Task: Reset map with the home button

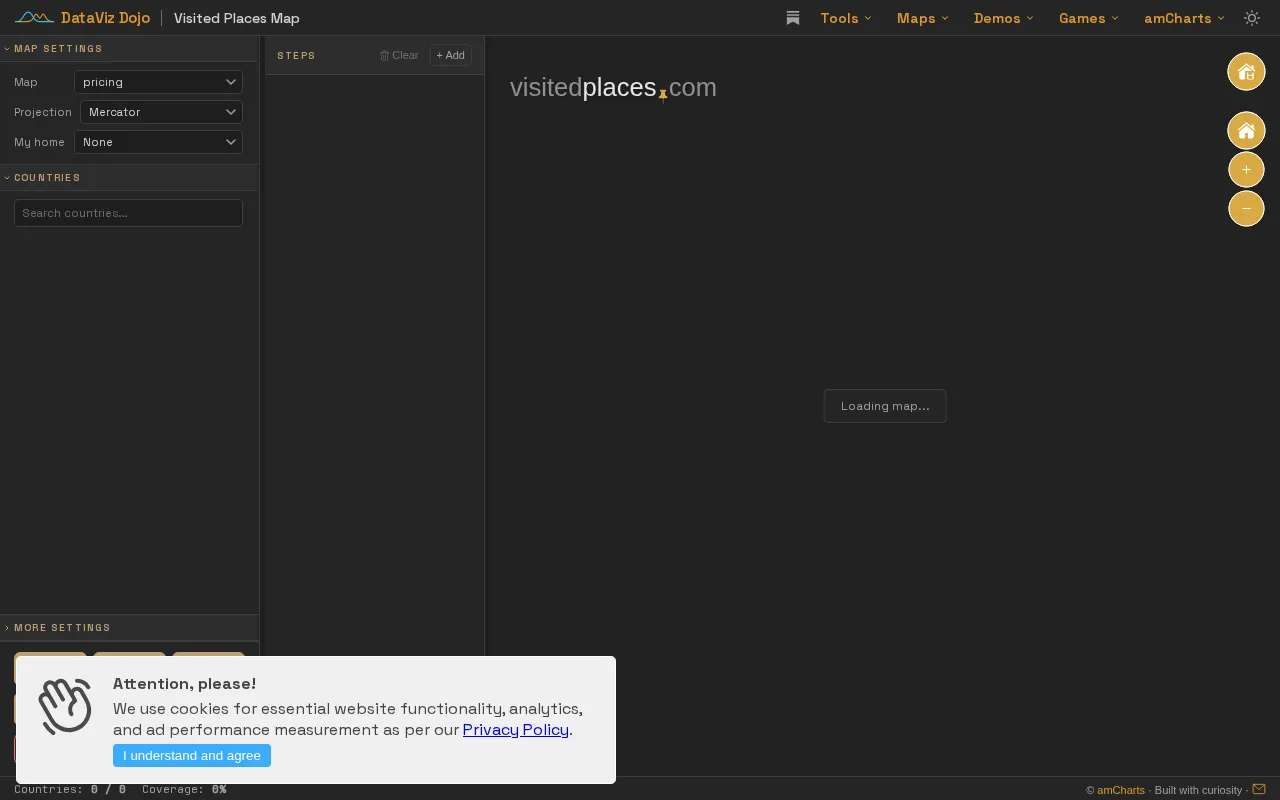Action: tap(1246, 131)
